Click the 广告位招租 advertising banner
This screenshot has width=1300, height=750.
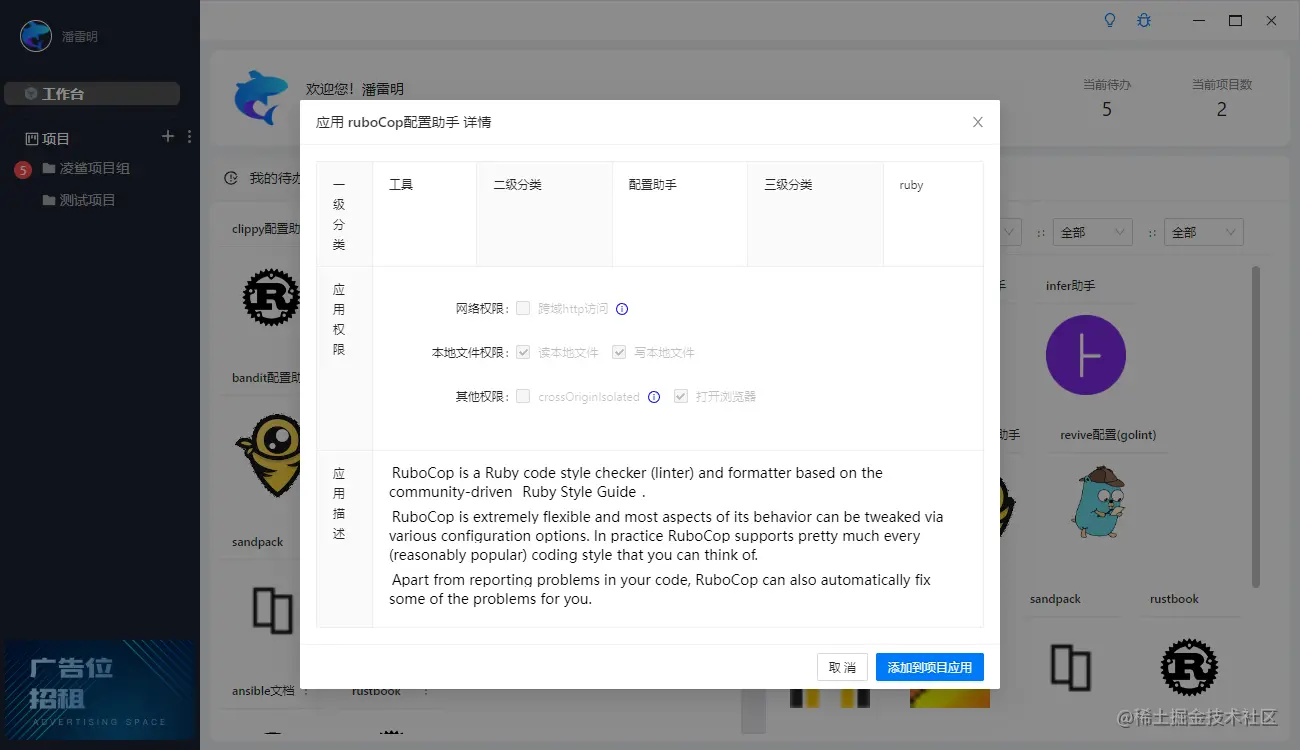[100, 690]
